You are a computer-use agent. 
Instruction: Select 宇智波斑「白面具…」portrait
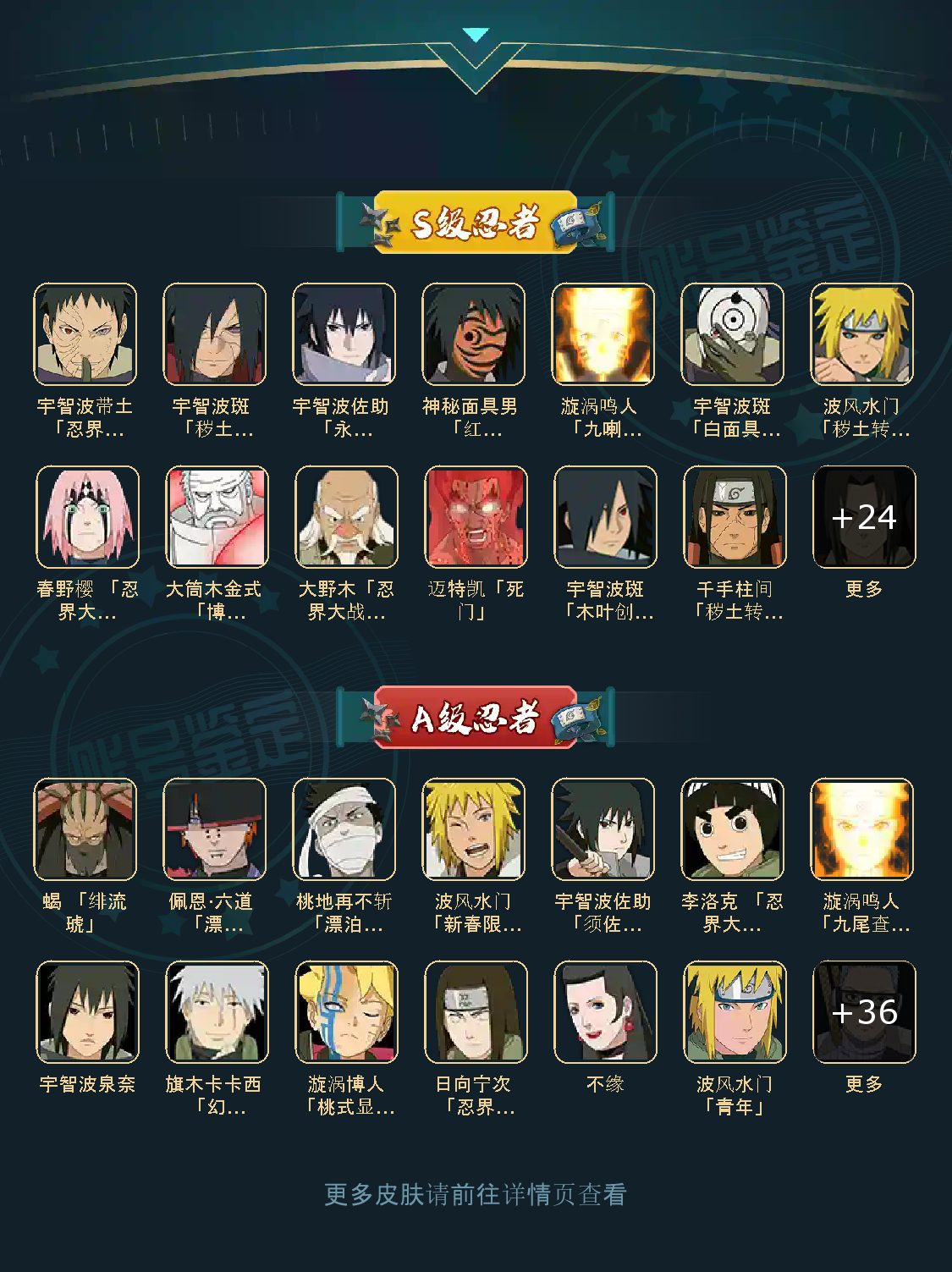pyautogui.click(x=733, y=334)
